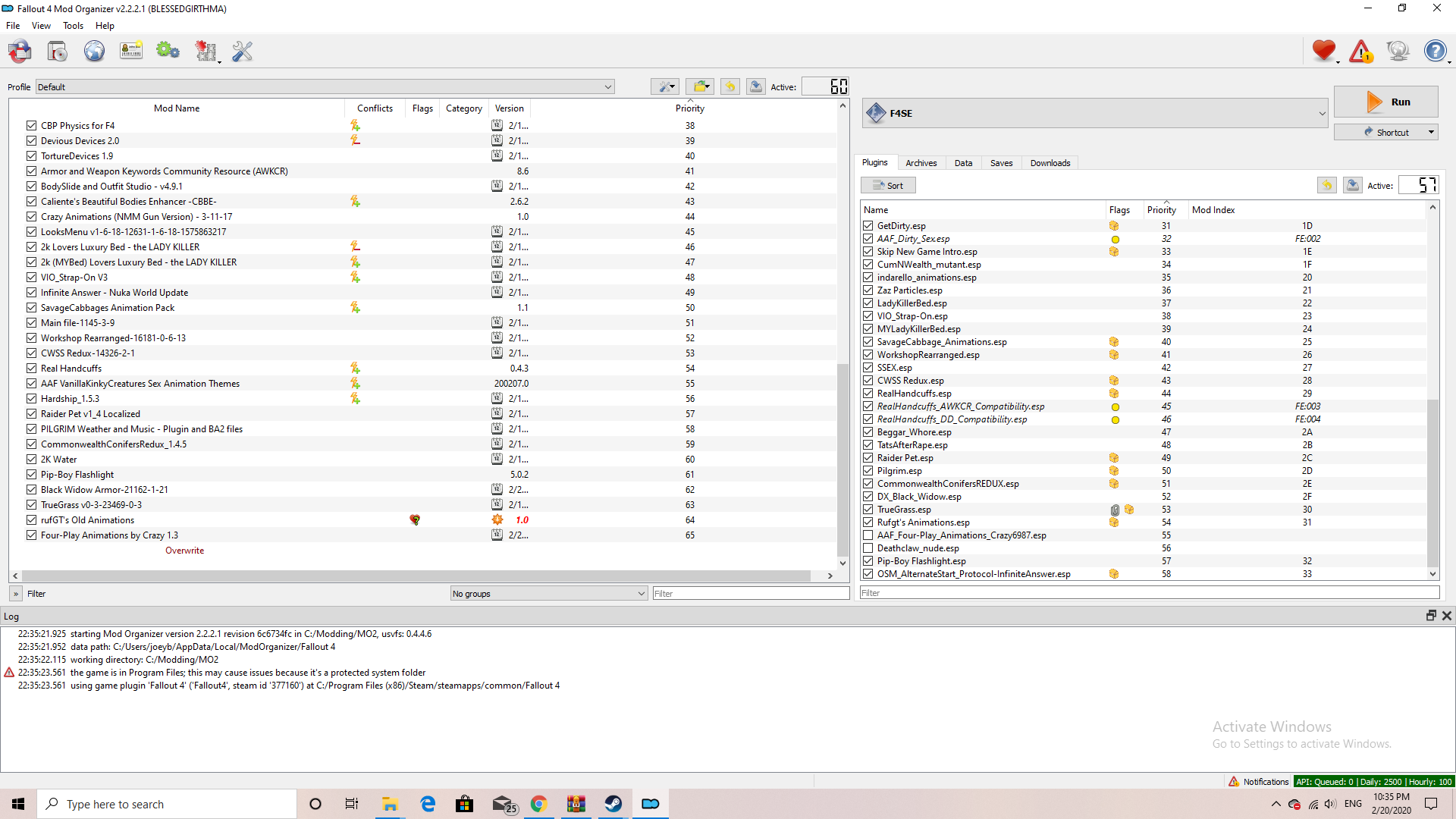Click the Run button
This screenshot has height=819, width=1456.
pyautogui.click(x=1386, y=102)
